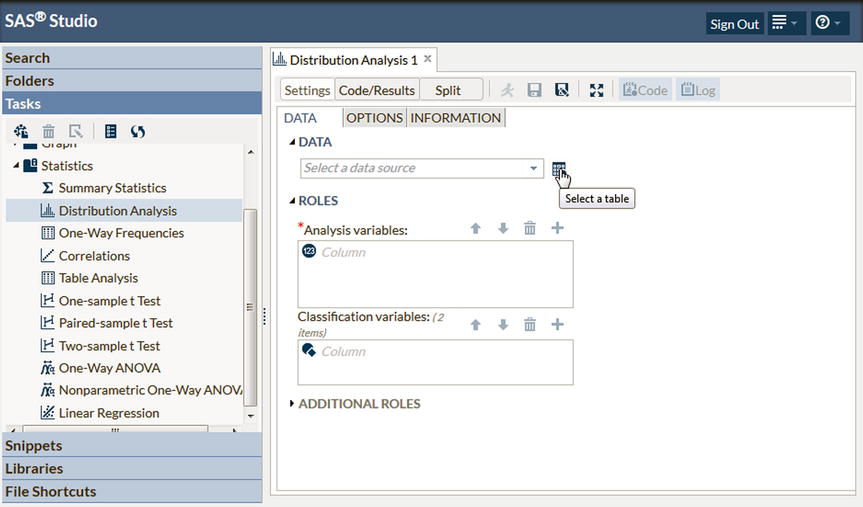
Task: Click task tree vertical scrollbar down arrow
Action: 251,416
